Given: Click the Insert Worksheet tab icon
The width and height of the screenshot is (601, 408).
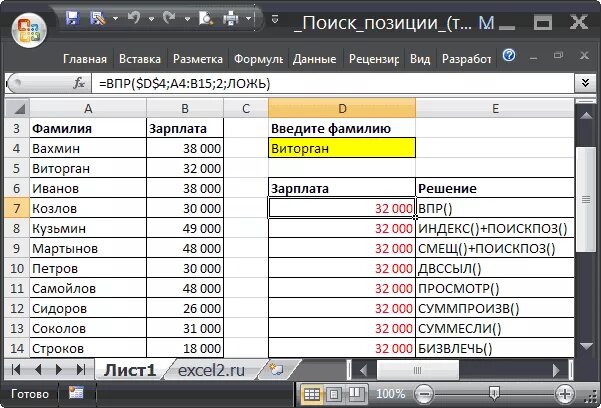Looking at the screenshot, I should pos(277,370).
